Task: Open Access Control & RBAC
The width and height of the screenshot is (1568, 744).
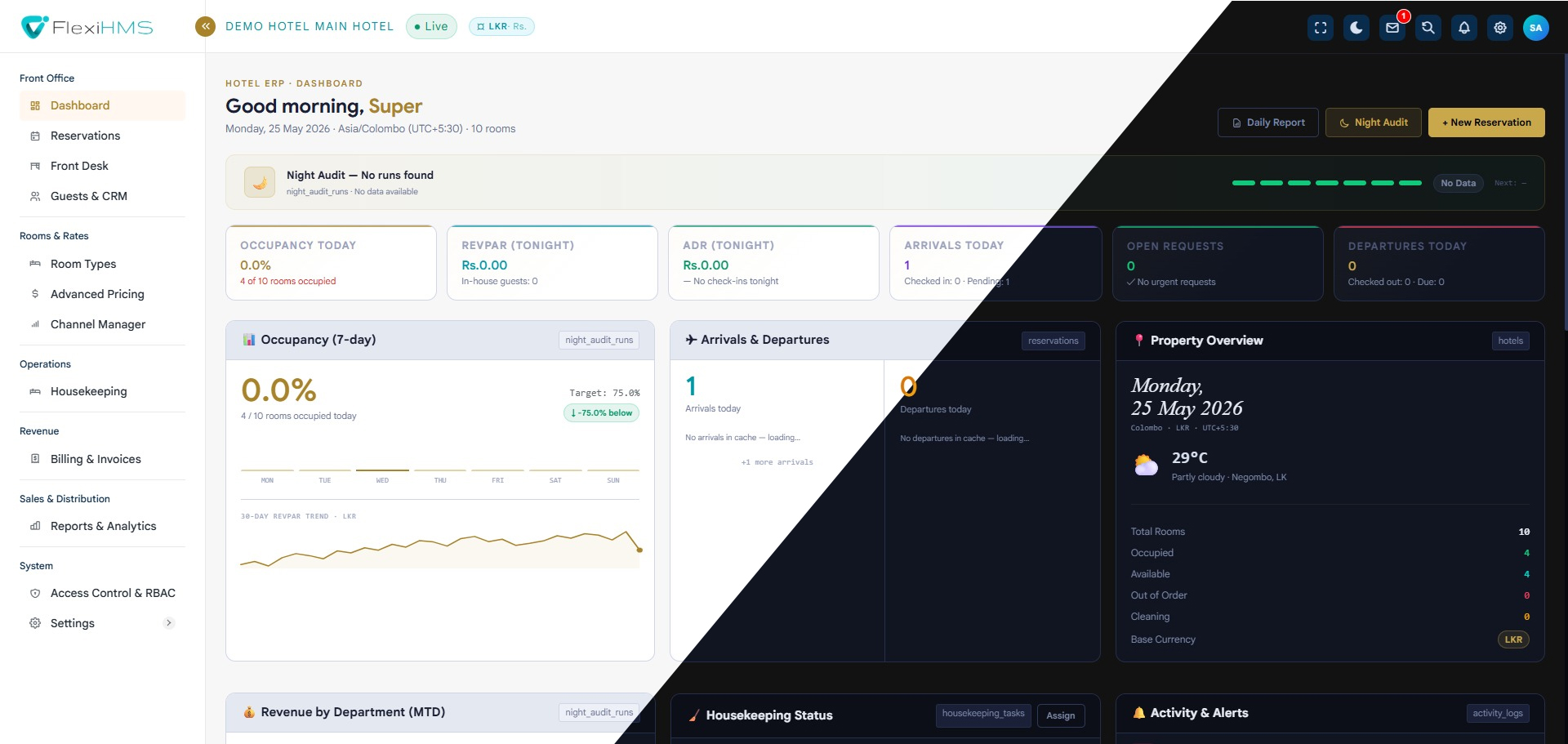Action: pos(102,593)
